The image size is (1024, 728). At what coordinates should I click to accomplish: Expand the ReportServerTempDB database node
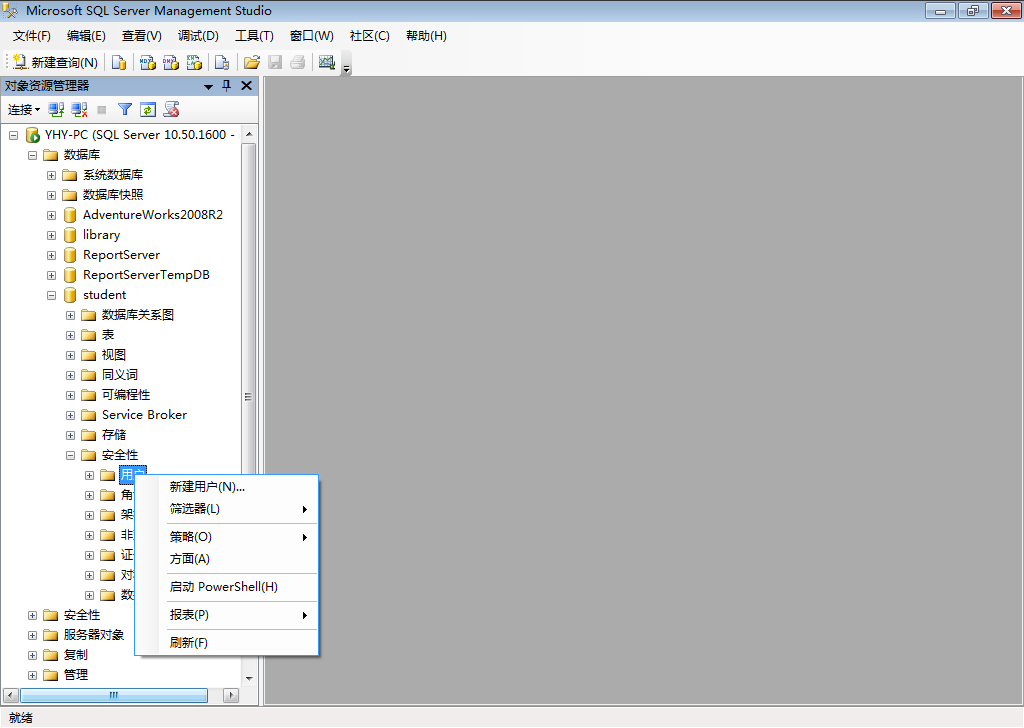coord(51,276)
